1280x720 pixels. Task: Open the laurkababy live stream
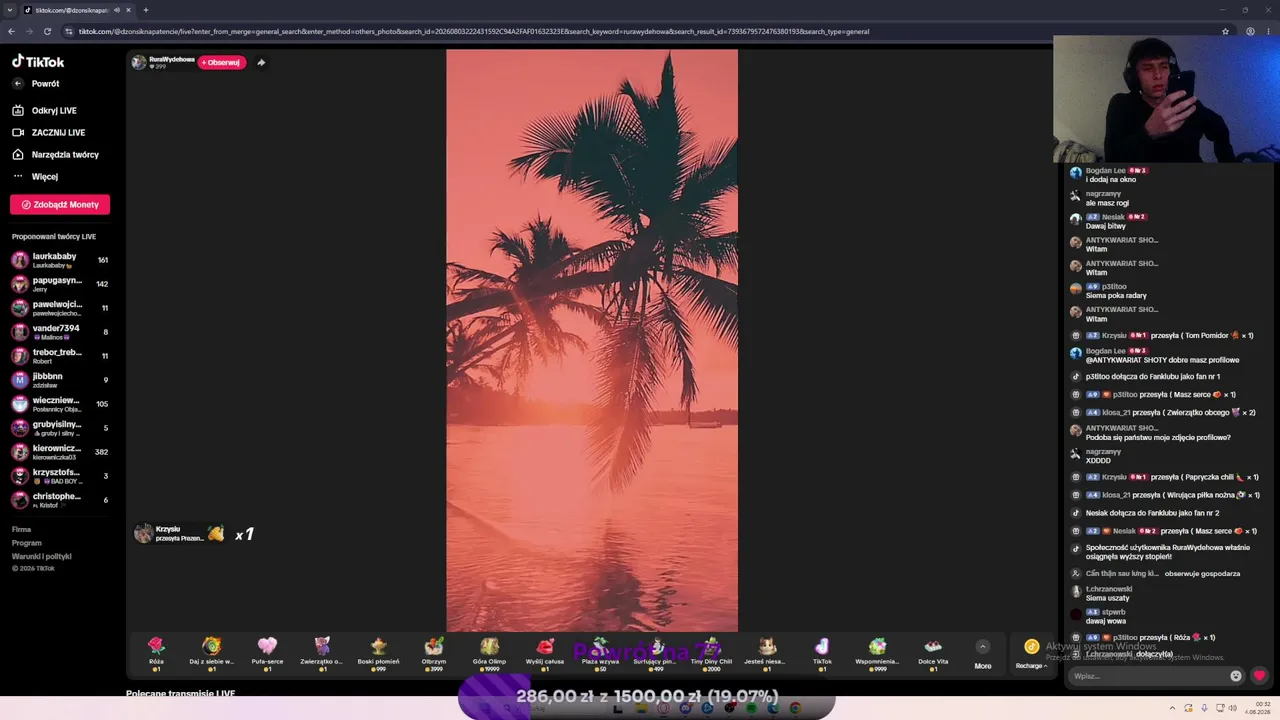60,260
